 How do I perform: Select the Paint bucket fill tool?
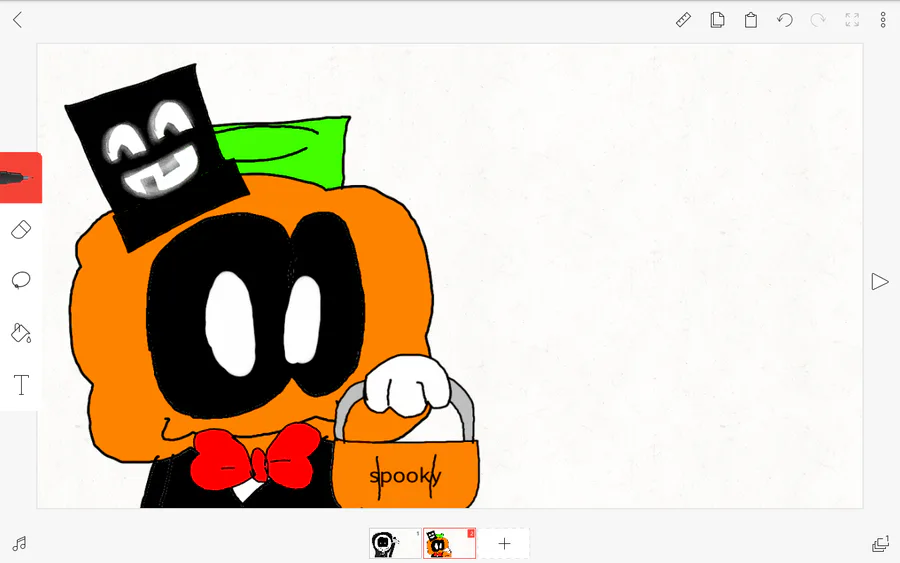point(21,333)
